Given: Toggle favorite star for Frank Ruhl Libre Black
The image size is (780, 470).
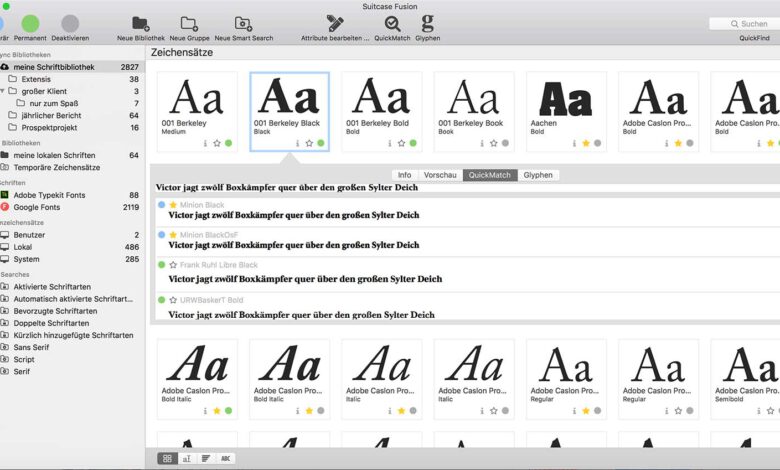Looking at the screenshot, I should tap(173, 265).
